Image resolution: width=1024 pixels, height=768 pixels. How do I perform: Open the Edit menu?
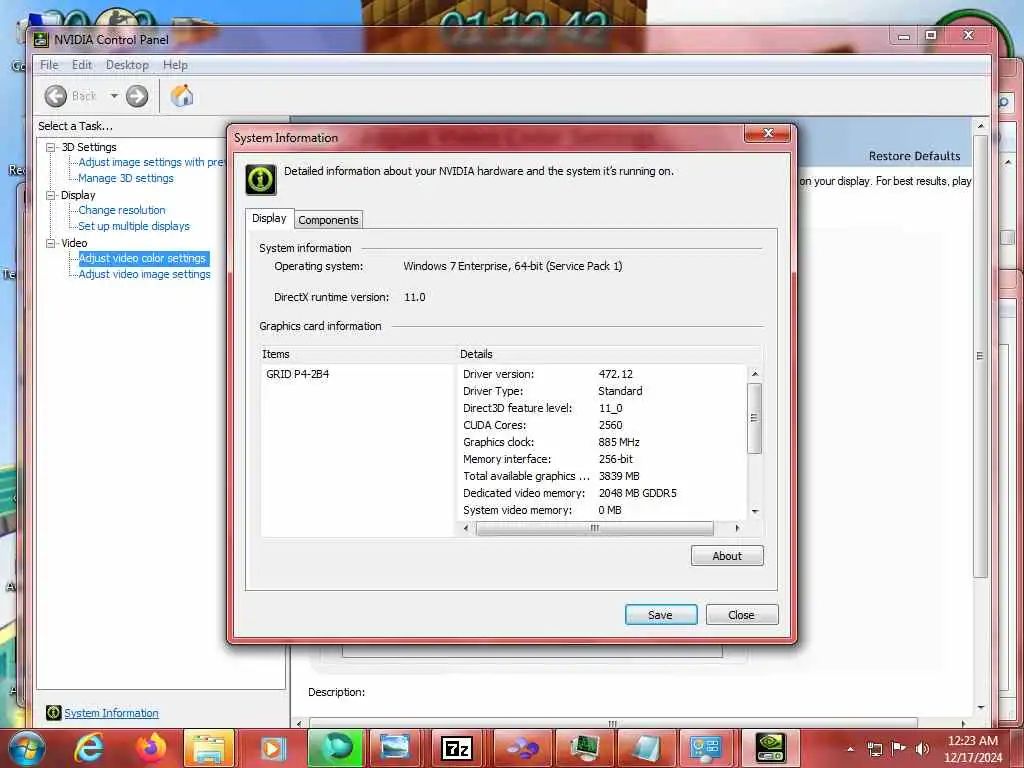coord(82,65)
